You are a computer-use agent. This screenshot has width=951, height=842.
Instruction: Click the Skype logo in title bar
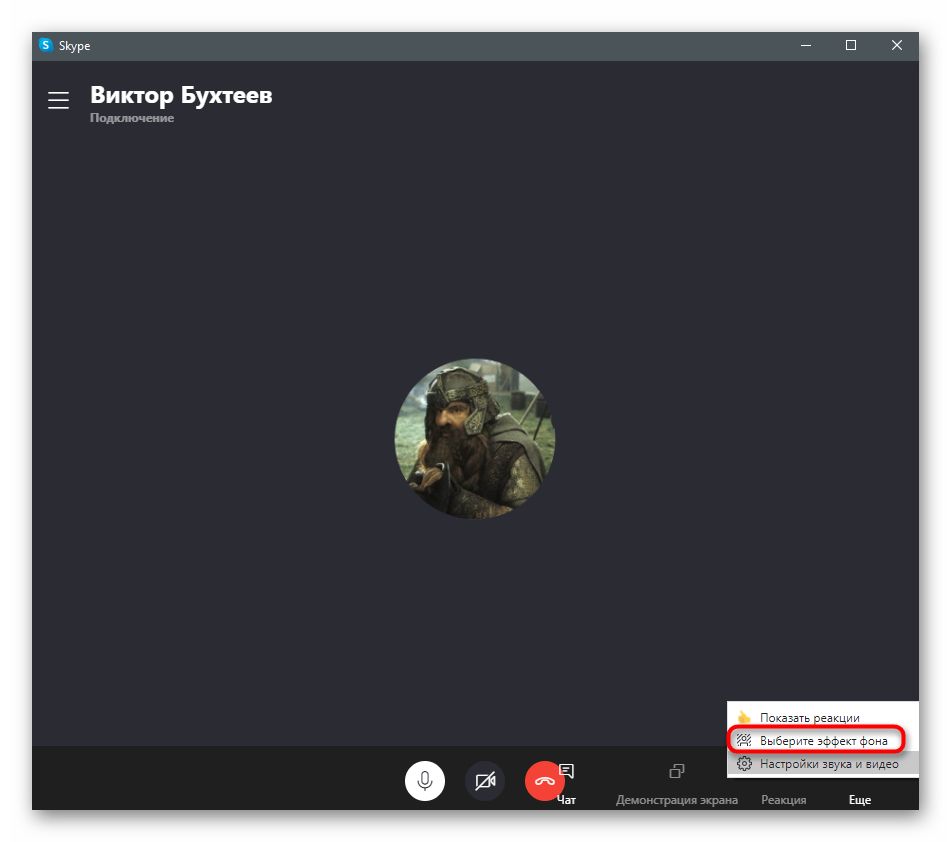[x=46, y=45]
